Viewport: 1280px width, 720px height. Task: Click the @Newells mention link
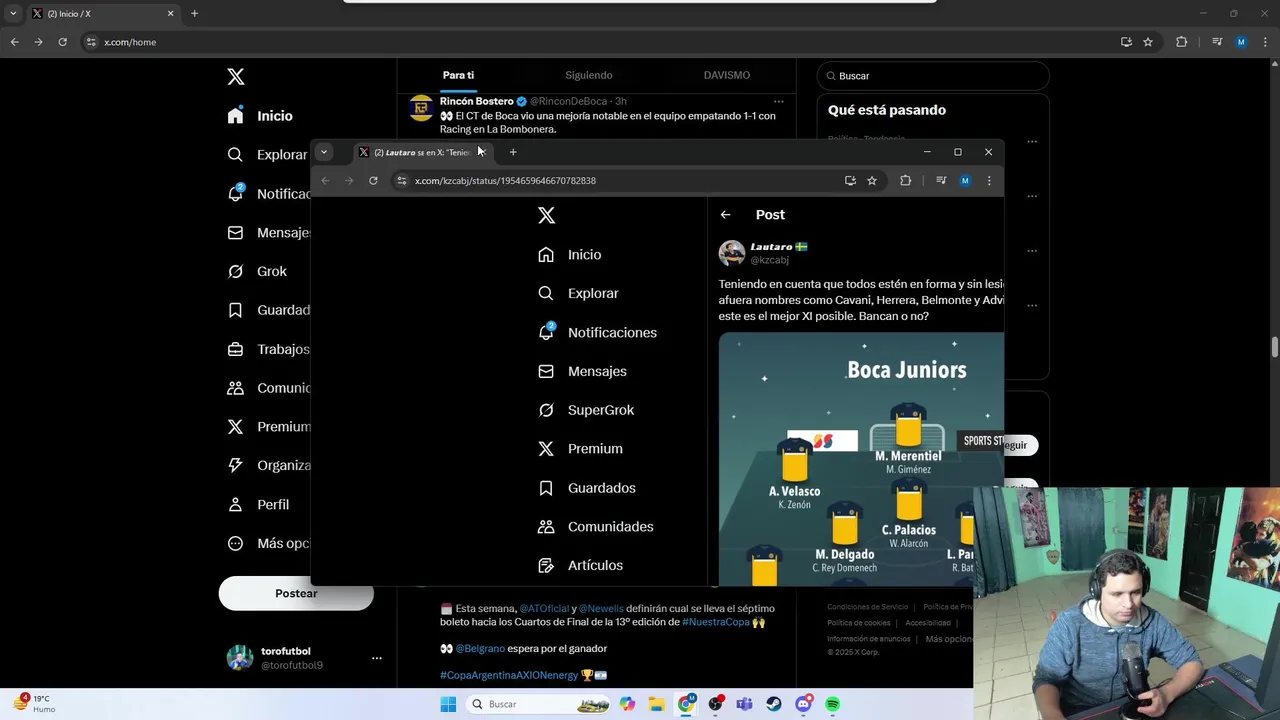(x=601, y=608)
